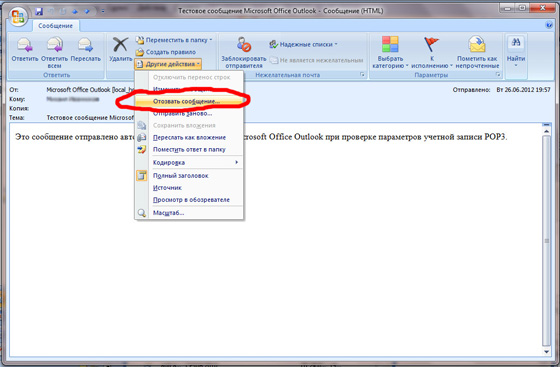
Task: Collapse the Другие действия dropdown
Action: click(x=168, y=64)
